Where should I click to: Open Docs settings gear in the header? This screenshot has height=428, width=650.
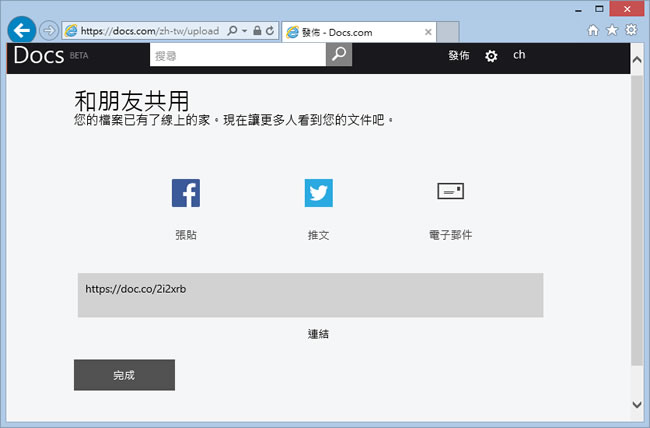click(x=491, y=56)
